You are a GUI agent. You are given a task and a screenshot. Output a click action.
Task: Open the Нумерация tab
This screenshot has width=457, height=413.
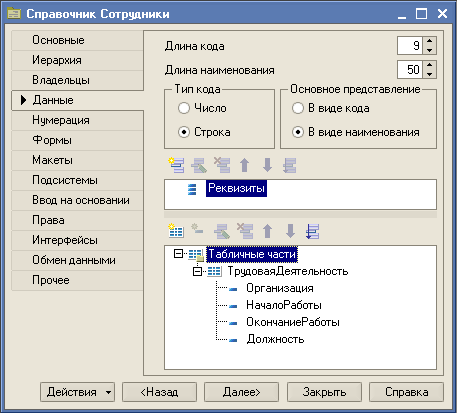point(77,120)
